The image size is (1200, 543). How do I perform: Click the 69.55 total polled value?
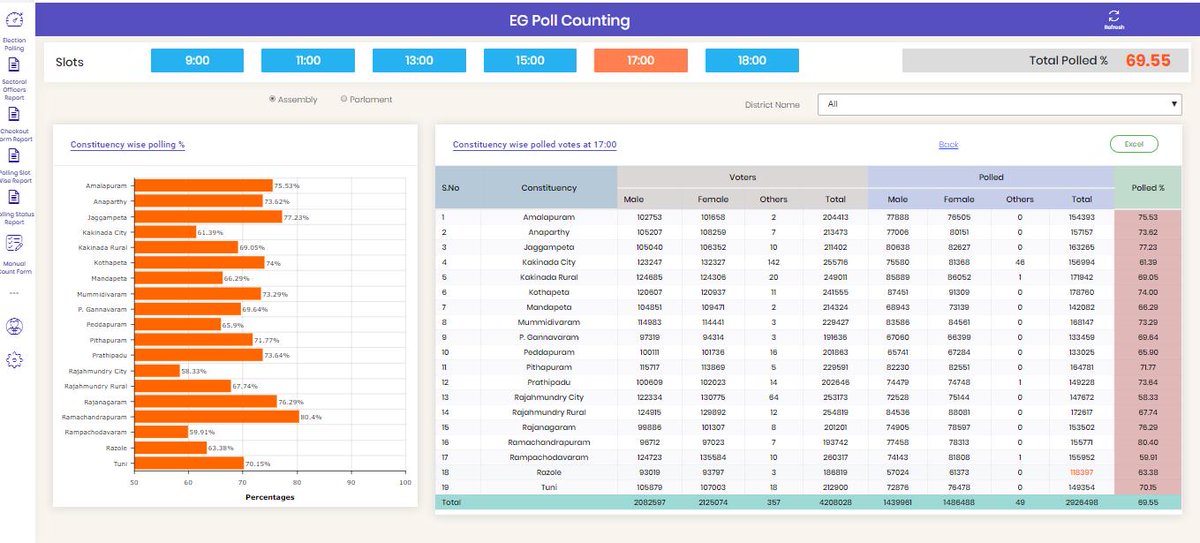[x=1148, y=60]
